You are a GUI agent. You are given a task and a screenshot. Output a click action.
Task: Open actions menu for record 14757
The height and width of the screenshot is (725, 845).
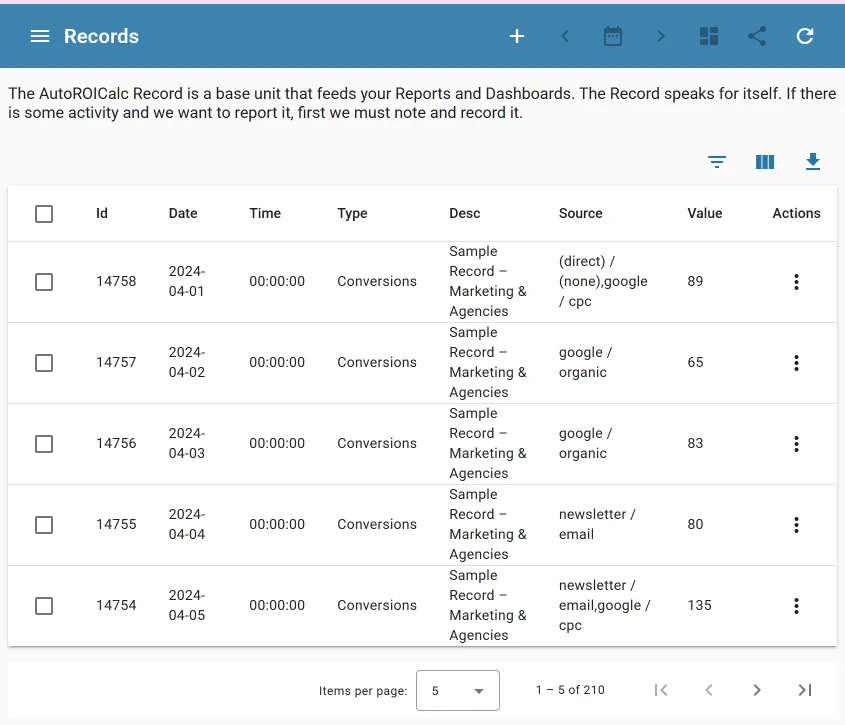796,362
